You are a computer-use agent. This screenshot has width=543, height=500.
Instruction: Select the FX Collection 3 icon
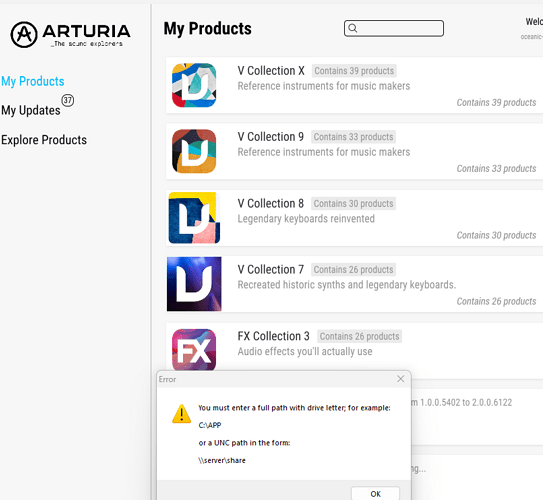[194, 350]
